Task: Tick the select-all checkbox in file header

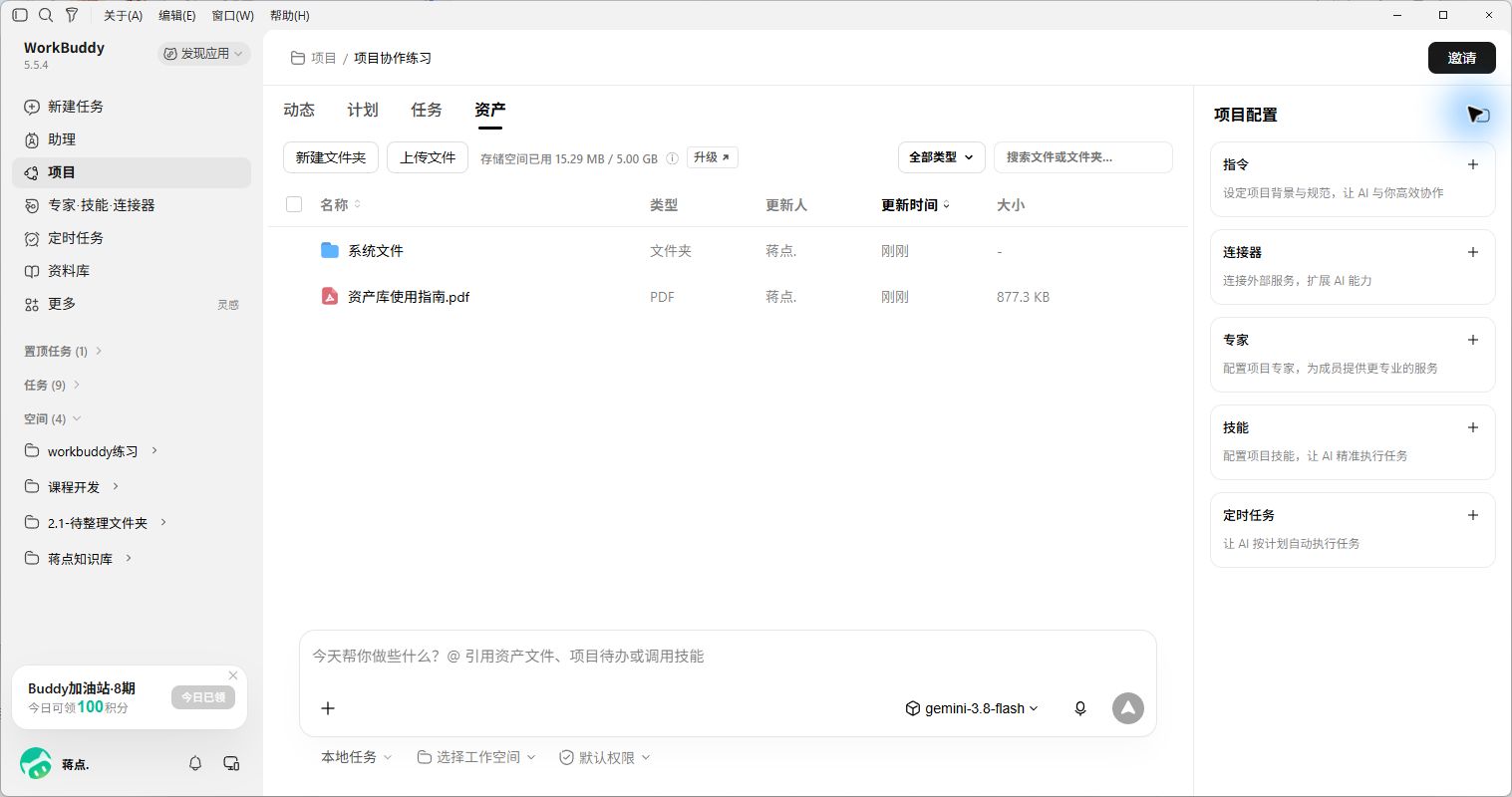Action: (x=294, y=204)
